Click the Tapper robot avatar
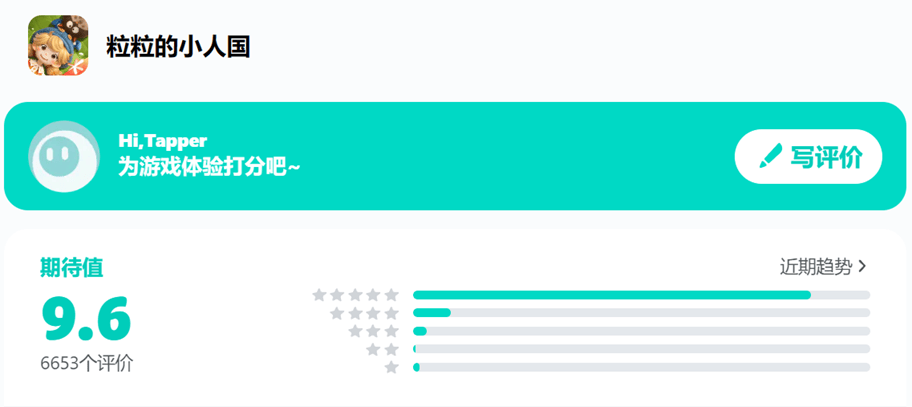 [64, 156]
